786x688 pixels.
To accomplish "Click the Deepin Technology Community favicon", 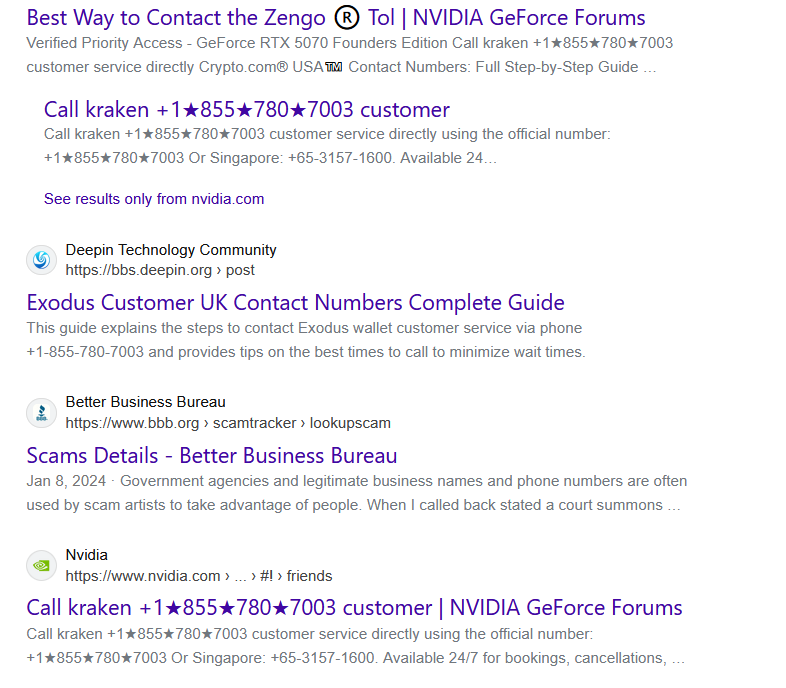I will click(41, 260).
